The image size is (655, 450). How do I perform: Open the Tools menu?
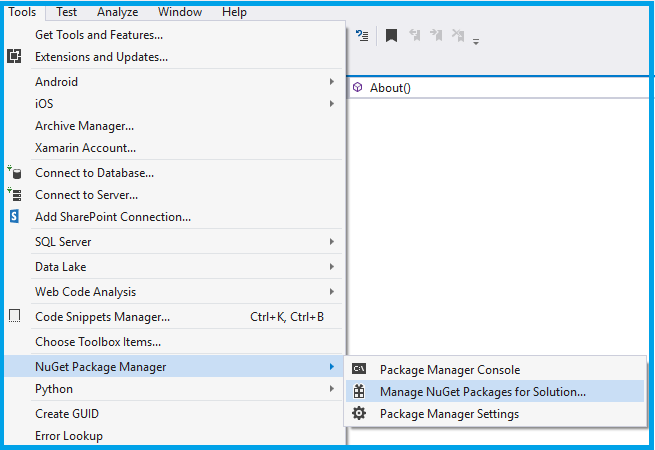tap(23, 12)
